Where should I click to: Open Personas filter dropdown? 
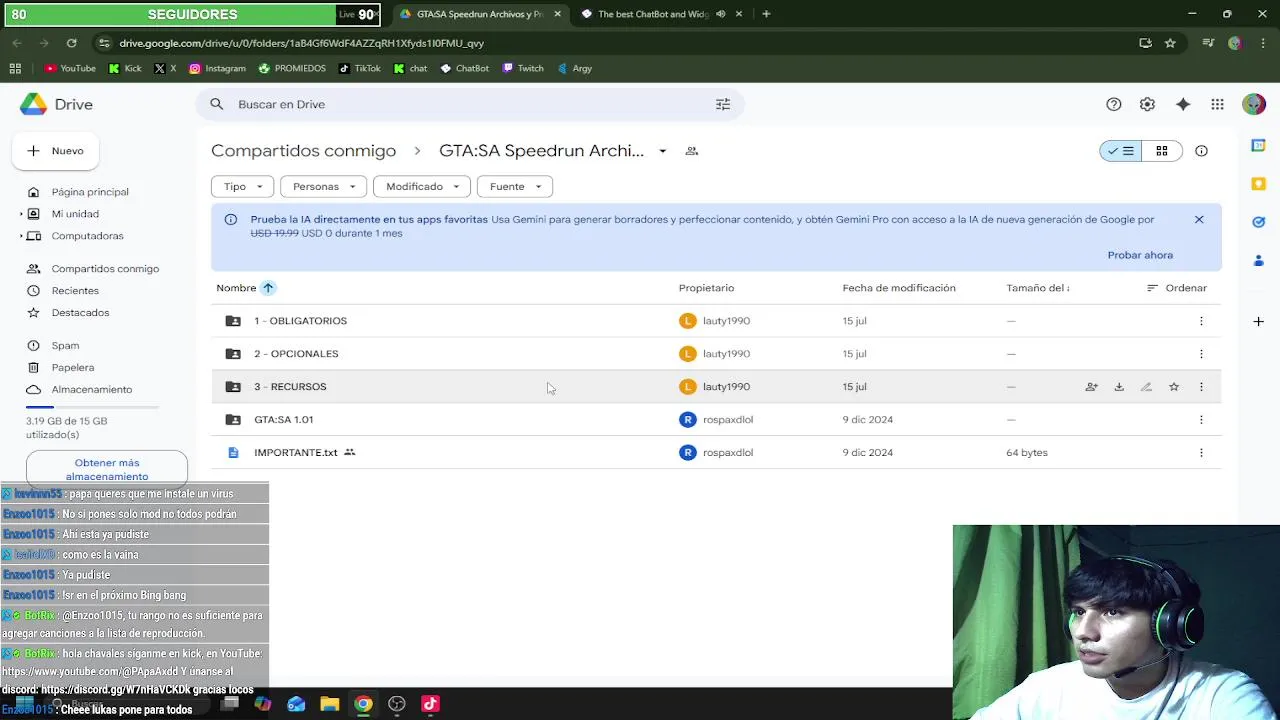click(324, 187)
